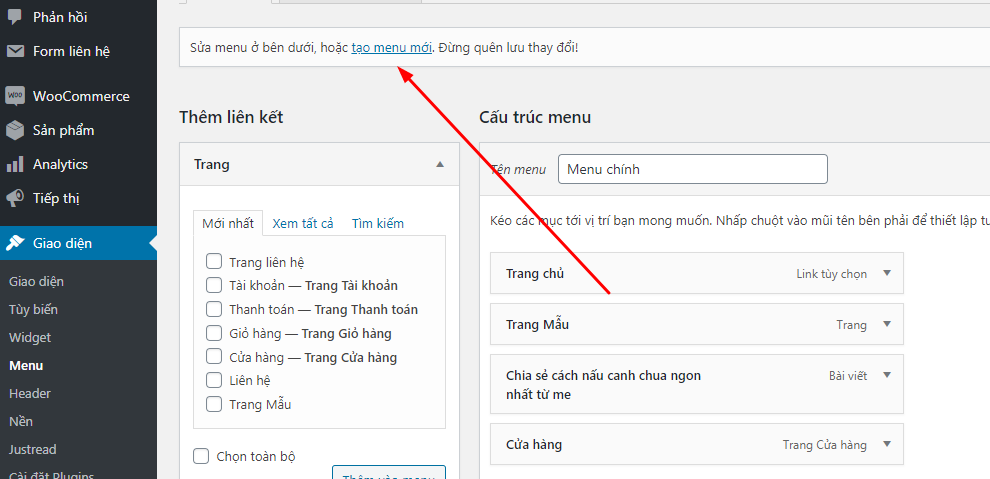Click the Sản phẩm box icon
Image resolution: width=990 pixels, height=479 pixels.
[x=15, y=130]
